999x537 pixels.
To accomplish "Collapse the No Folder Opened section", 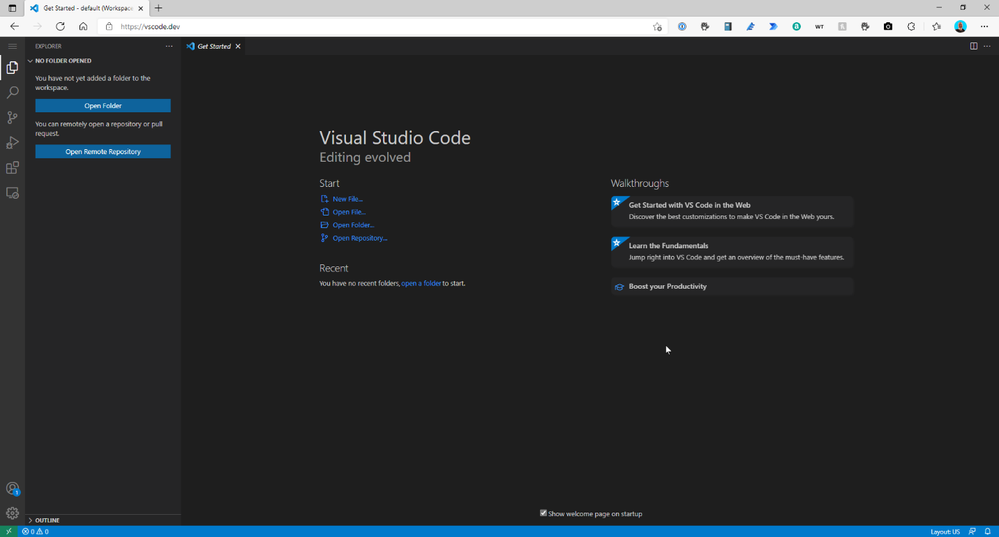I will click(103, 61).
